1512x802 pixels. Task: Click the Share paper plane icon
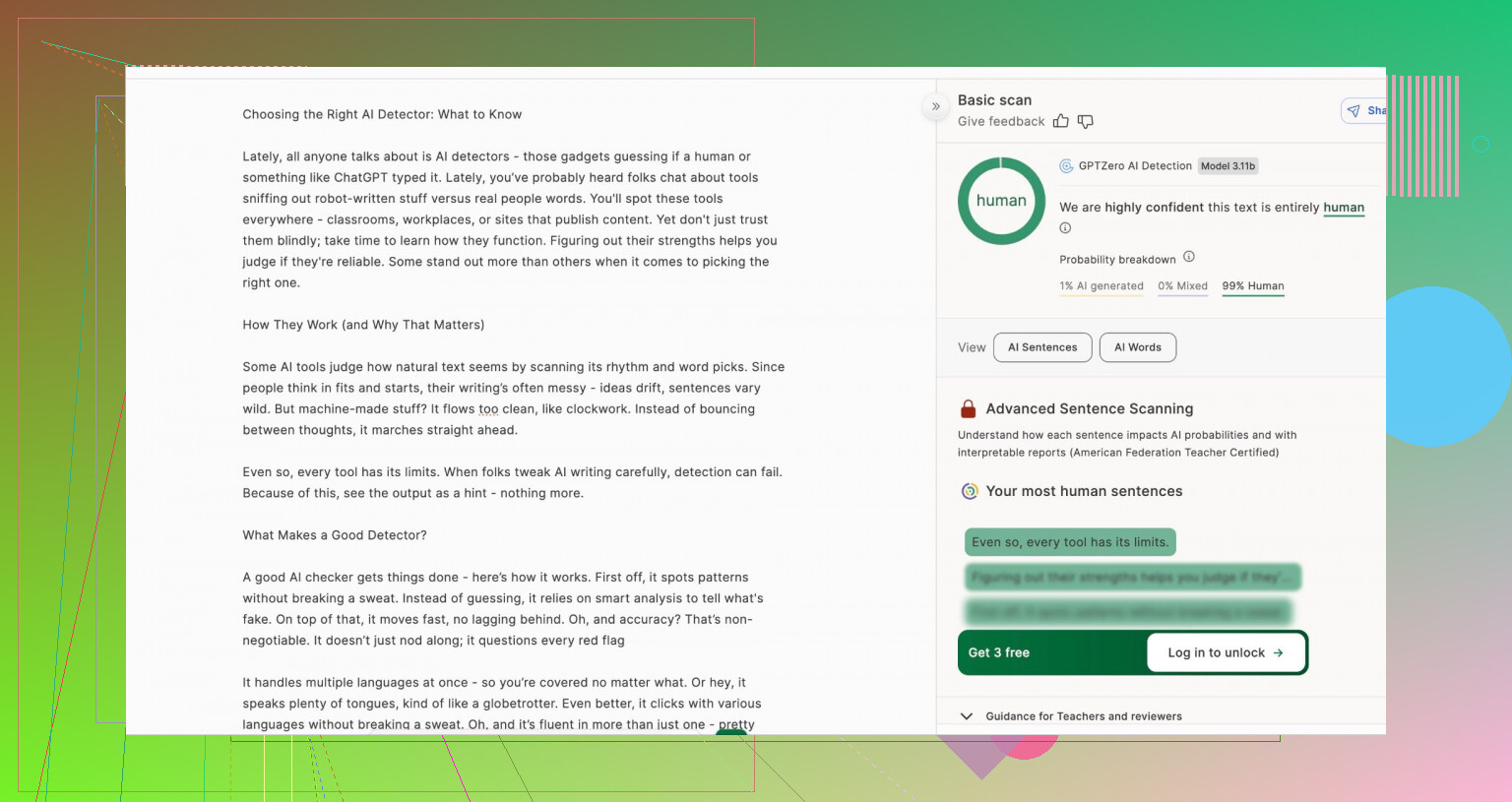[x=1354, y=111]
